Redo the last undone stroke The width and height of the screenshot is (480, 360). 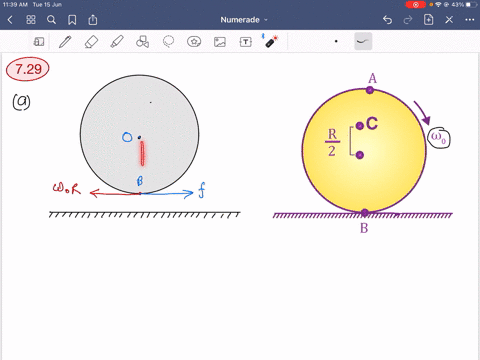point(408,20)
